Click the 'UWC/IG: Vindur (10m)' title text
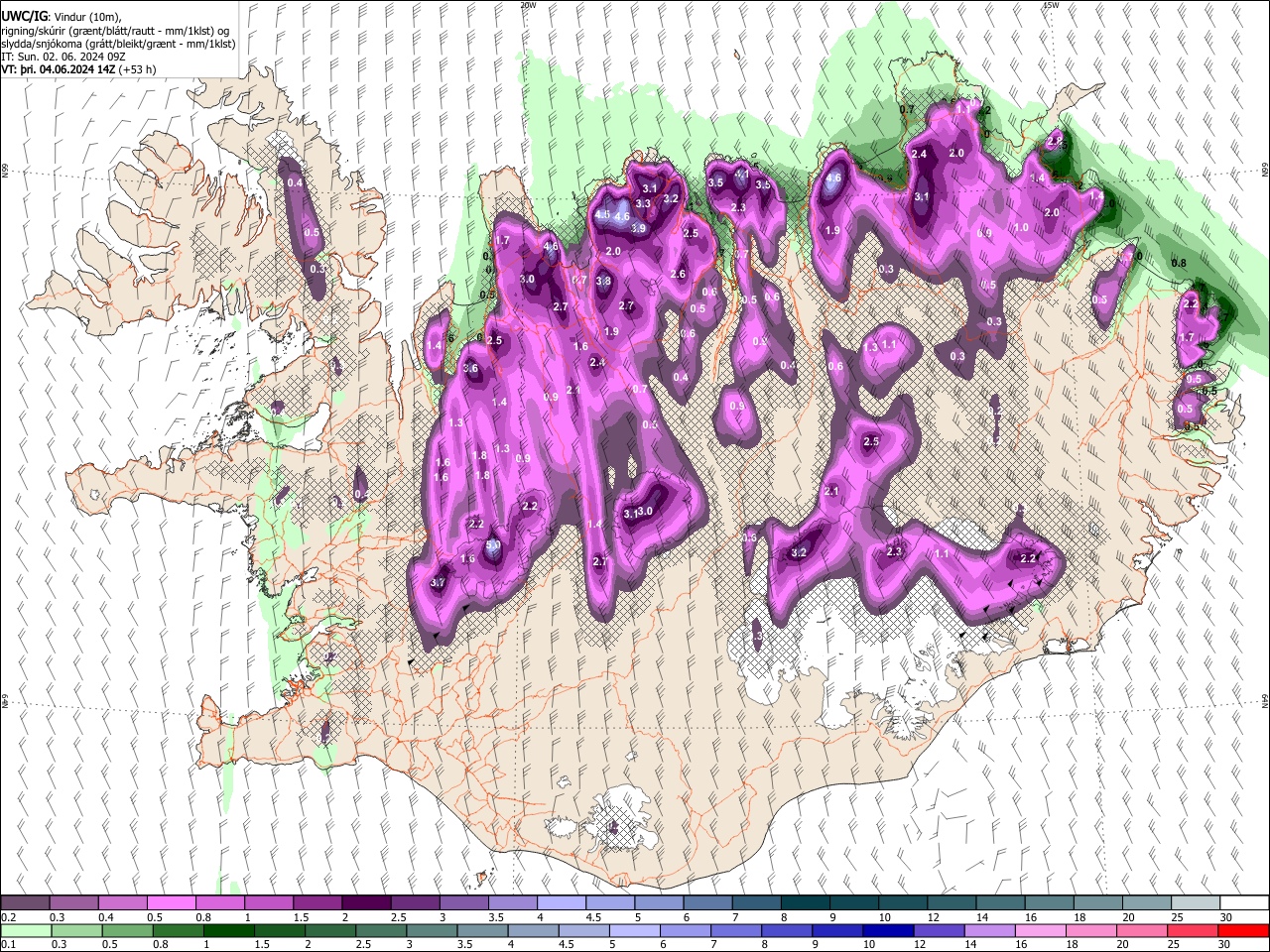1270x952 pixels. click(x=61, y=15)
